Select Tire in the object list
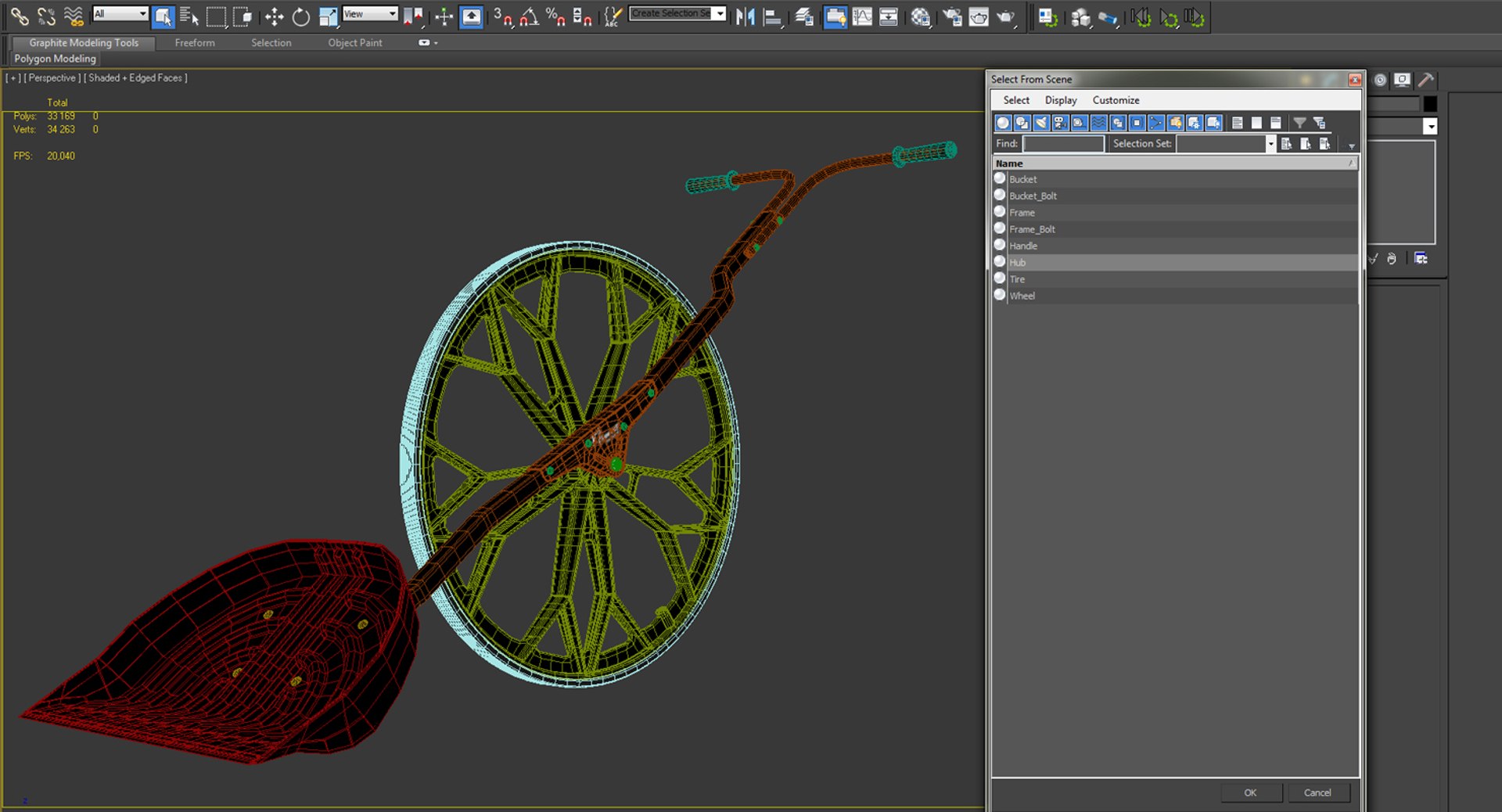Image resolution: width=1502 pixels, height=812 pixels. [x=1017, y=279]
